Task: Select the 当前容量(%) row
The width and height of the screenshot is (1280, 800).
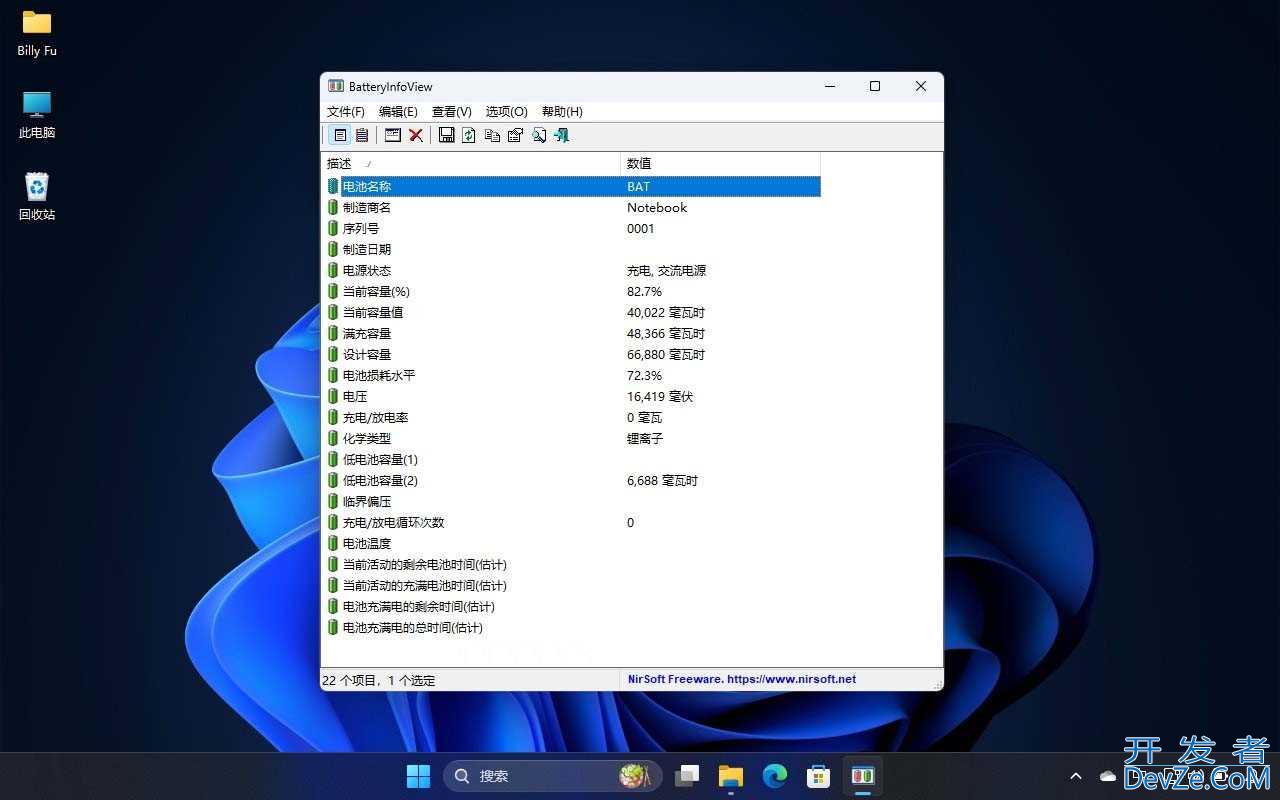Action: (x=574, y=291)
